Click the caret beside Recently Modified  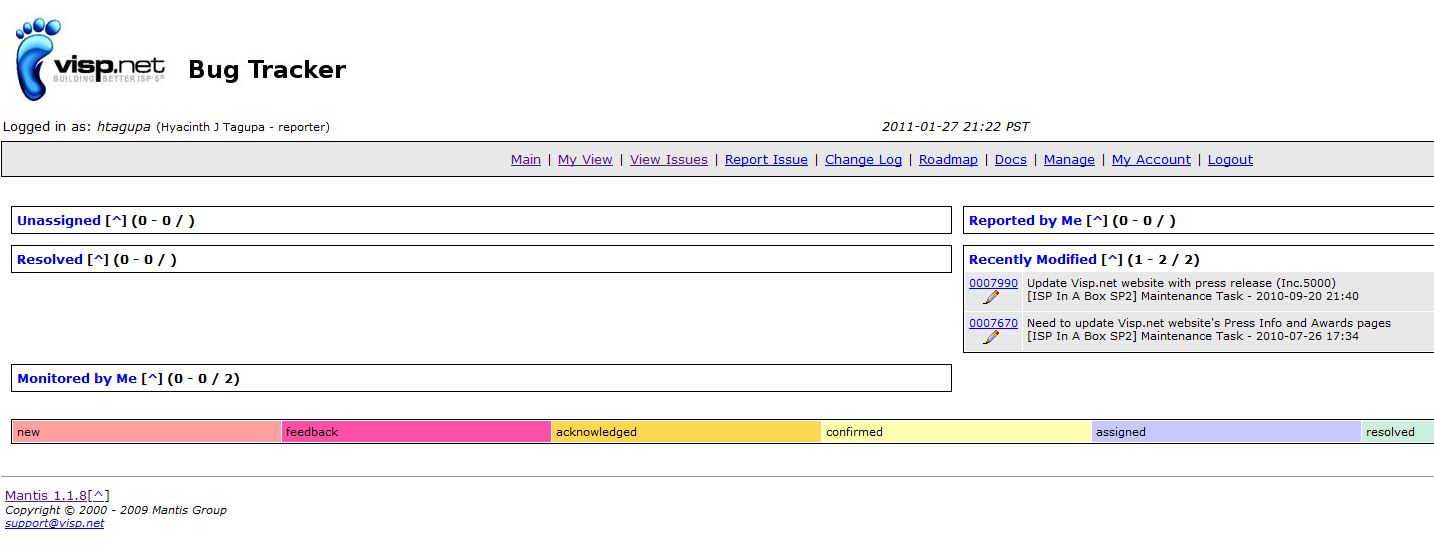pos(1112,260)
